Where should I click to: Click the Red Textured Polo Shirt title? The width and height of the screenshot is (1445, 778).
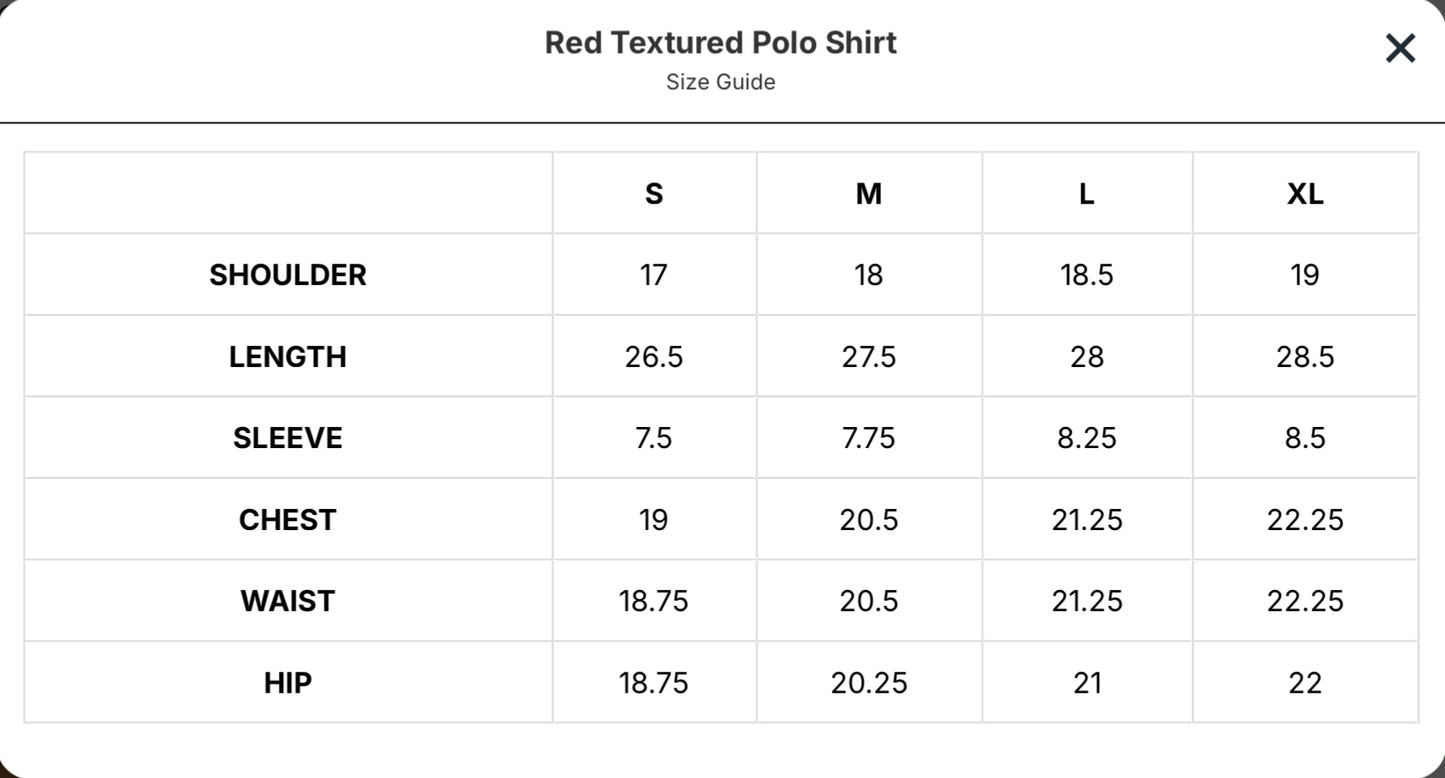tap(721, 43)
